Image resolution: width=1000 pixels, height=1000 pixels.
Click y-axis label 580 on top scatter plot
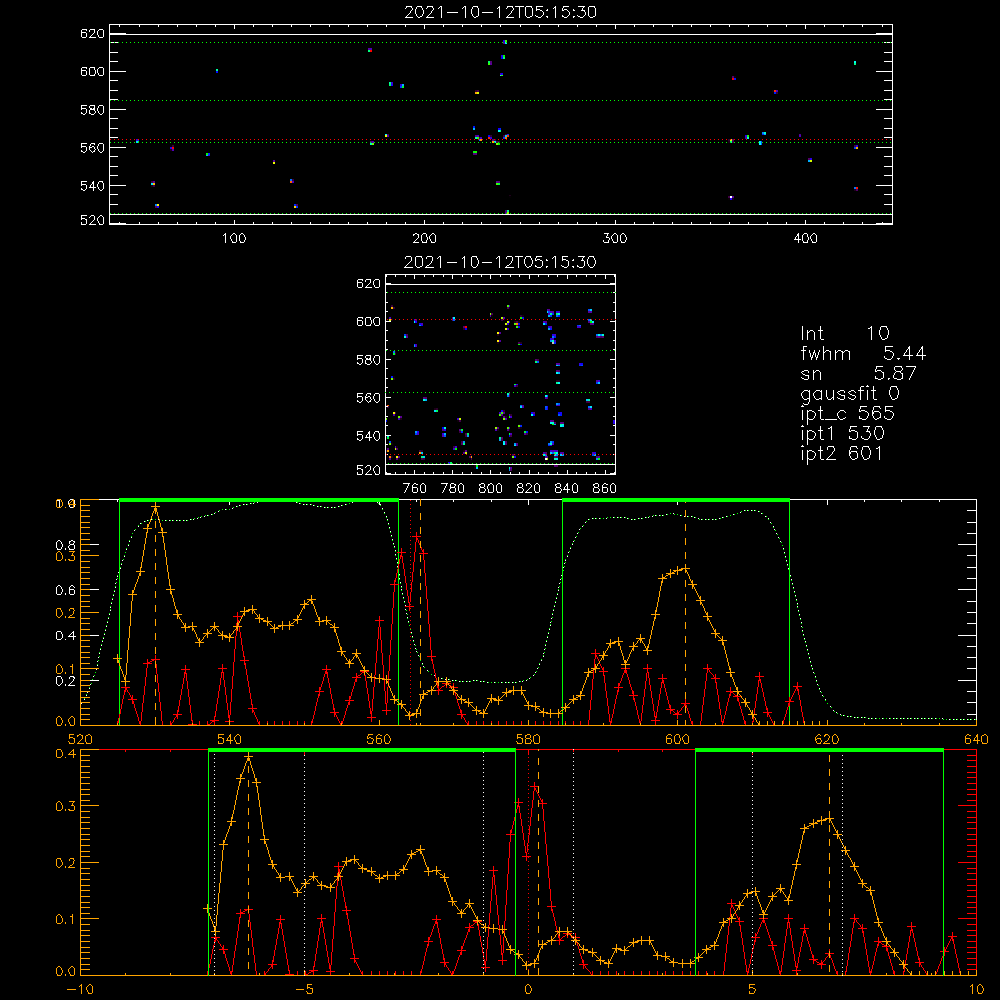click(x=92, y=110)
